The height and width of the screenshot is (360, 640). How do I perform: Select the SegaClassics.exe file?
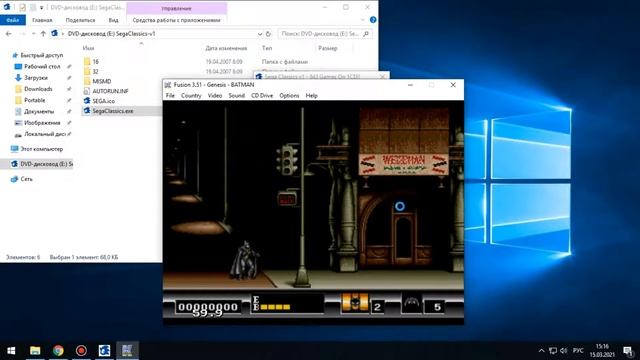point(113,111)
